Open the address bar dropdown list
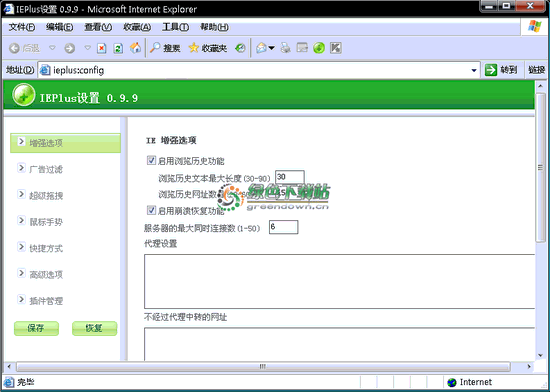550x392 pixels. tap(474, 70)
